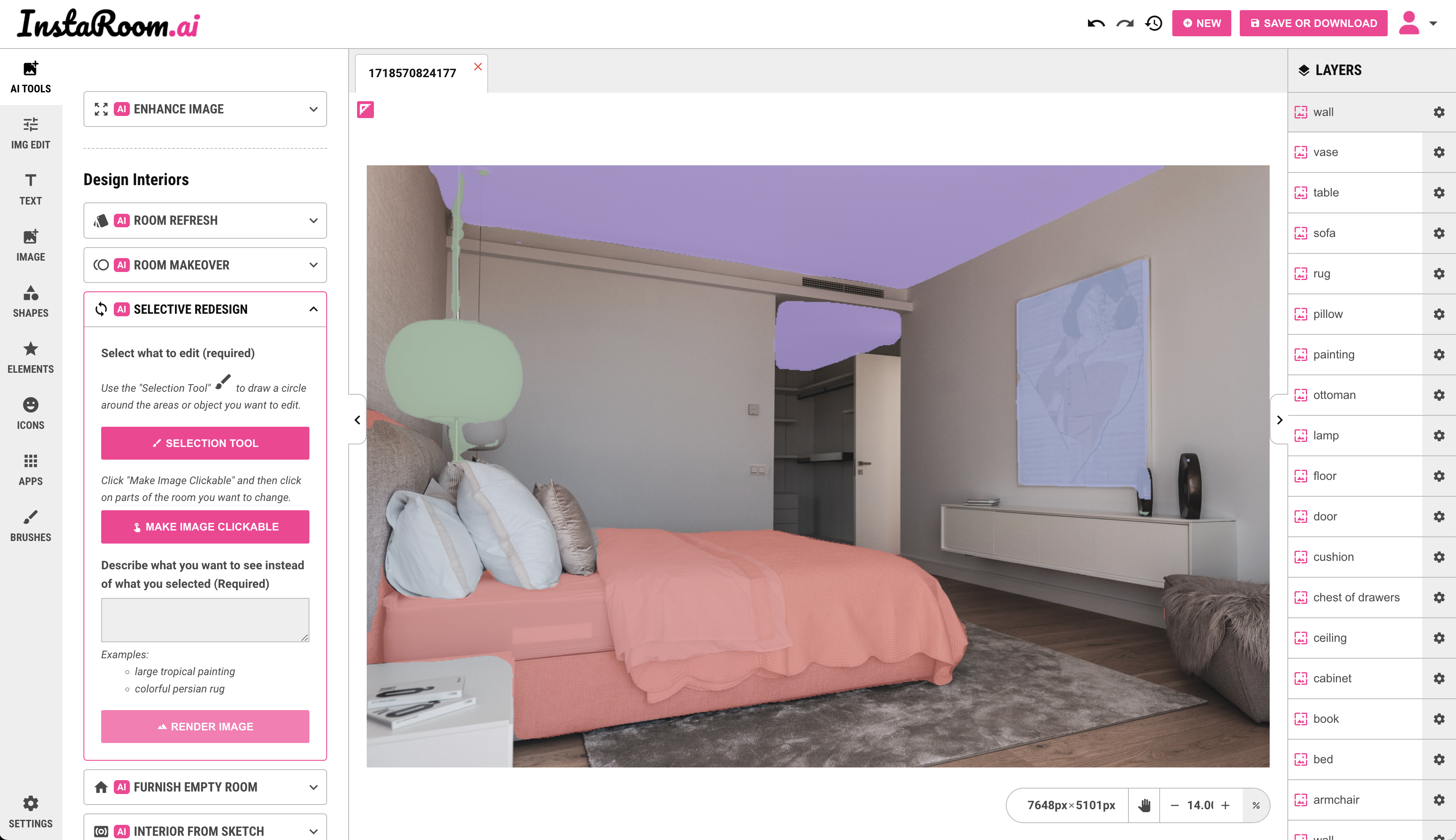Collapse the left panel with arrow

tap(357, 420)
